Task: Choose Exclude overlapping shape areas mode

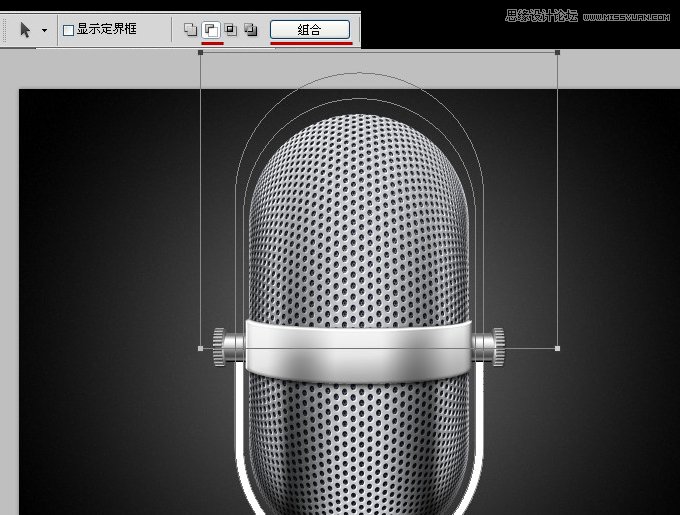Action: 251,29
